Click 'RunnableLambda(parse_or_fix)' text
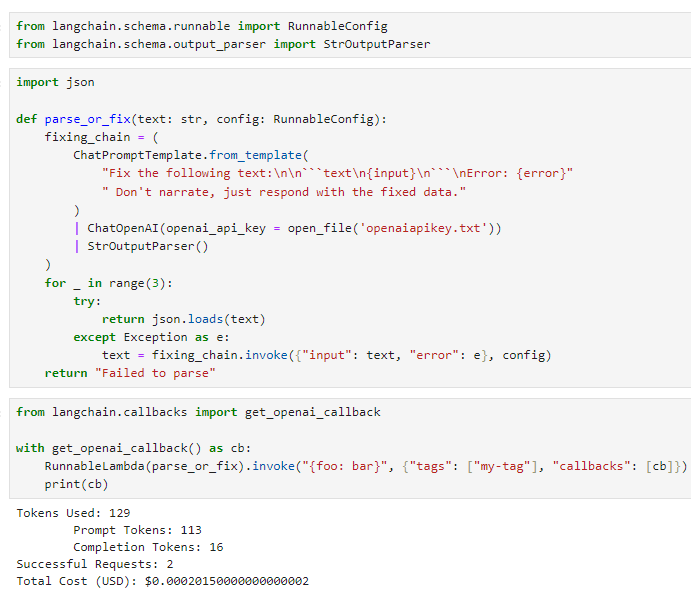The image size is (691, 591). (x=145, y=466)
